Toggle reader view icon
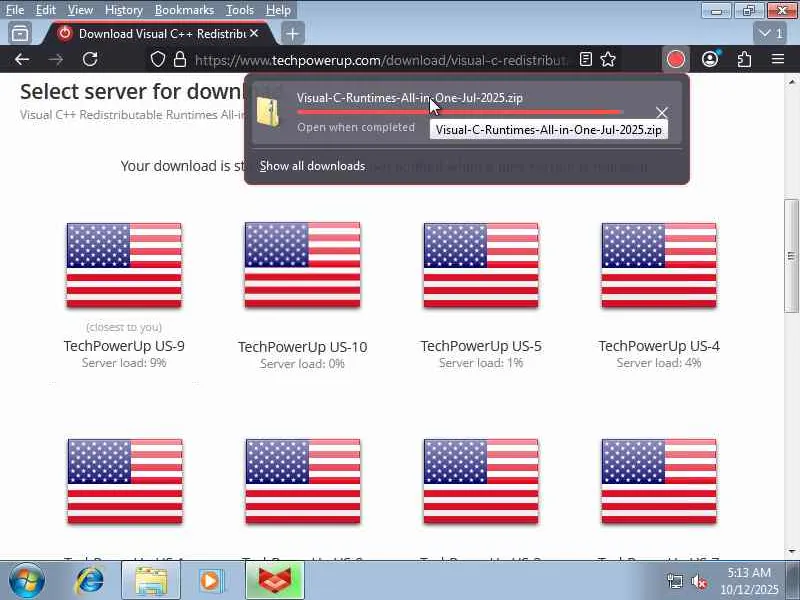Screen dimensions: 800x600 586,60
